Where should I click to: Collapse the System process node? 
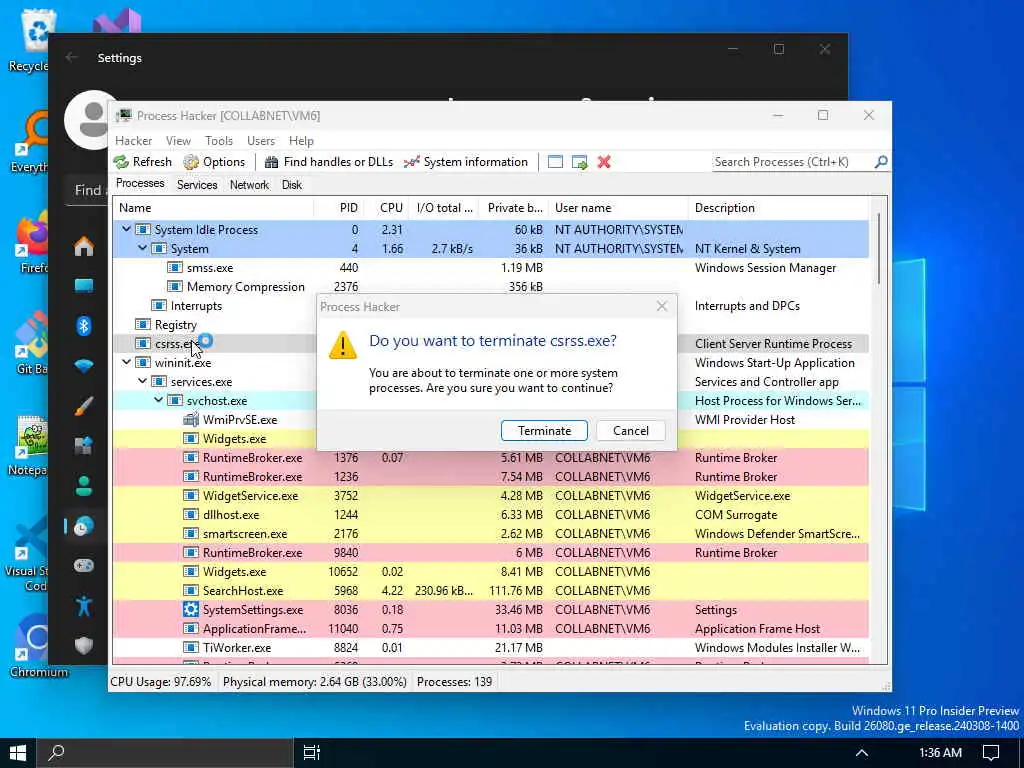click(142, 248)
